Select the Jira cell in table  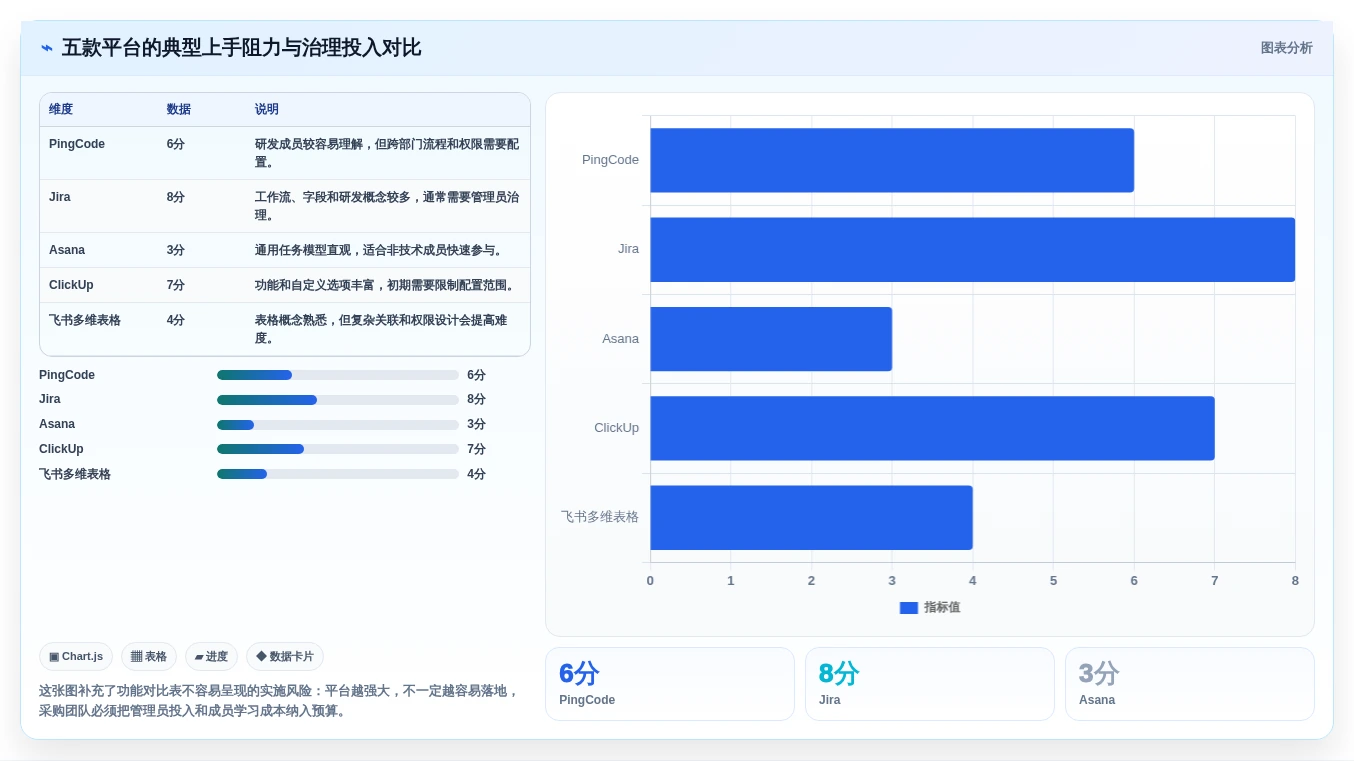pos(60,197)
